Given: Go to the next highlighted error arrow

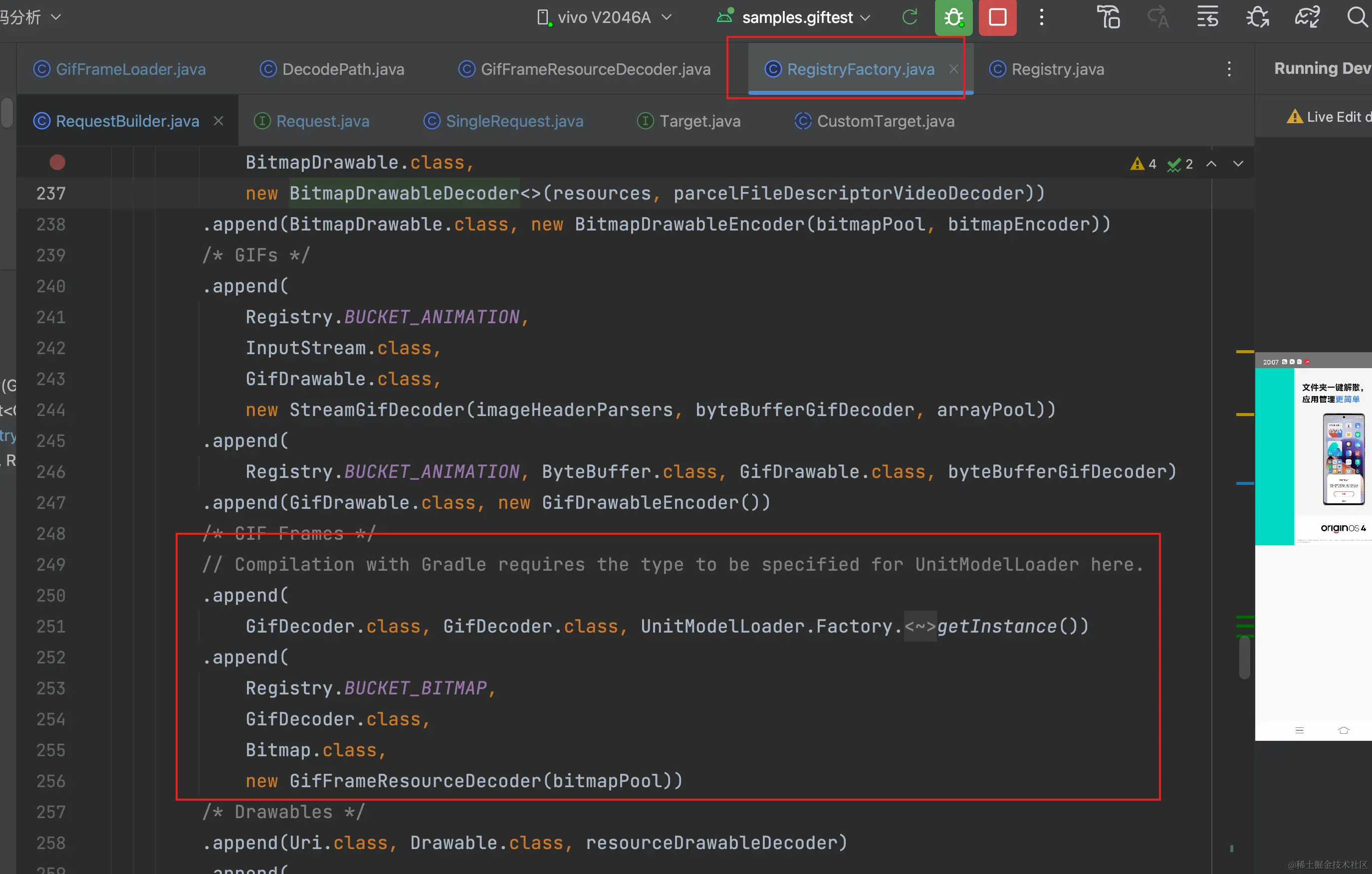Looking at the screenshot, I should (x=1237, y=164).
